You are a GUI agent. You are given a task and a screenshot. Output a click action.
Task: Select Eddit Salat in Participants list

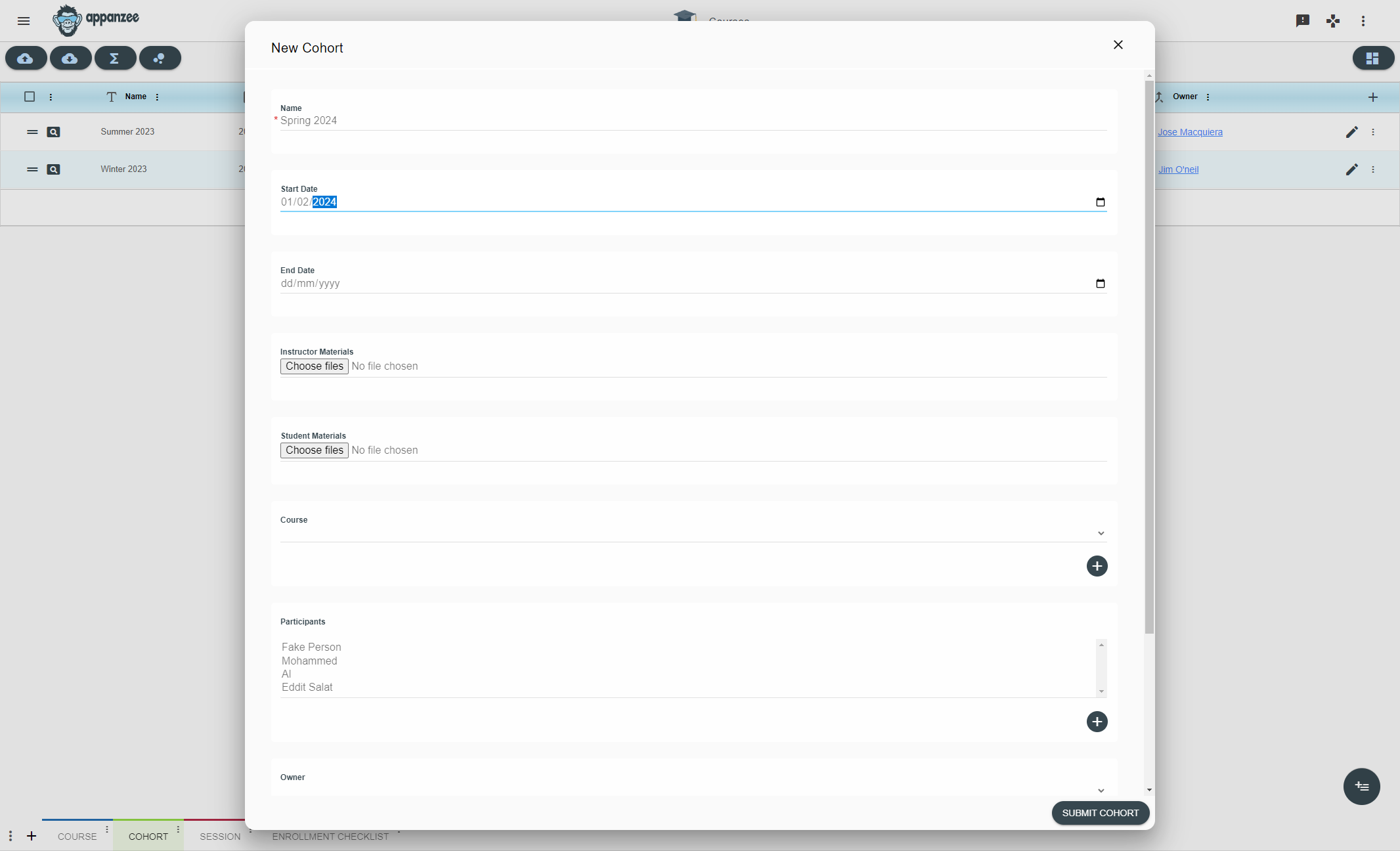tap(307, 687)
